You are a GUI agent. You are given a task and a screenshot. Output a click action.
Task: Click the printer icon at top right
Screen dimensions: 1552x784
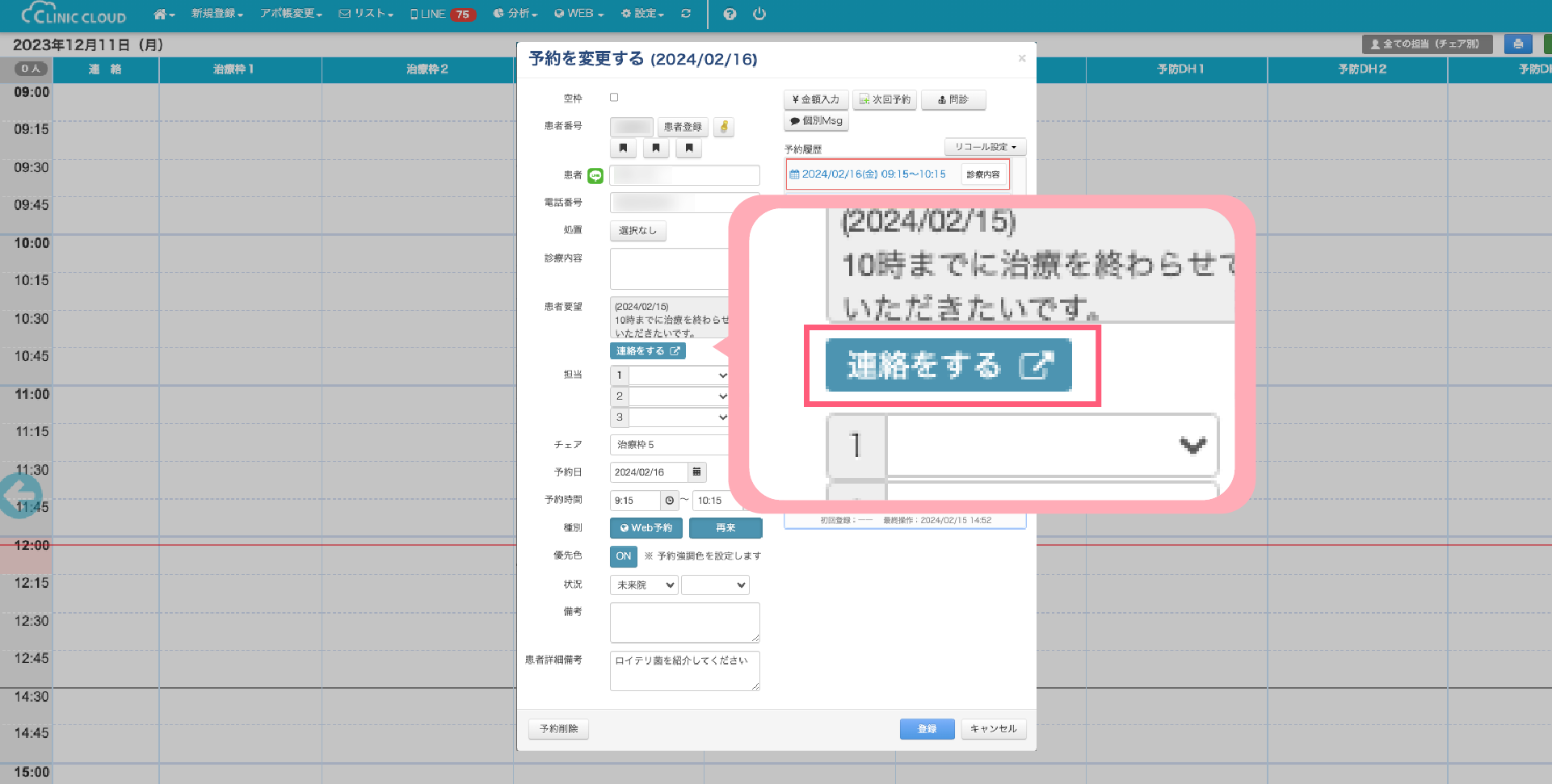[1517, 44]
